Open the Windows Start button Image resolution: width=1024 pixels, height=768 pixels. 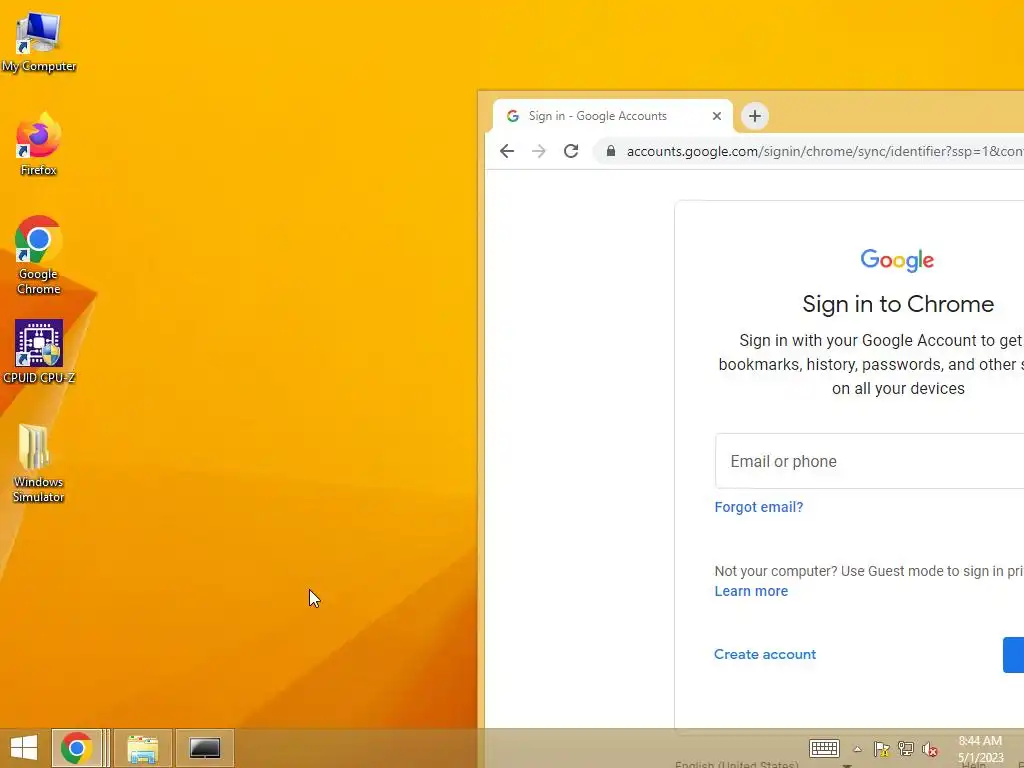pyautogui.click(x=24, y=748)
